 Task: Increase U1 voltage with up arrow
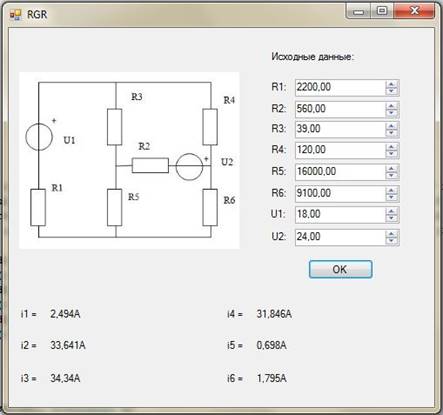point(392,211)
